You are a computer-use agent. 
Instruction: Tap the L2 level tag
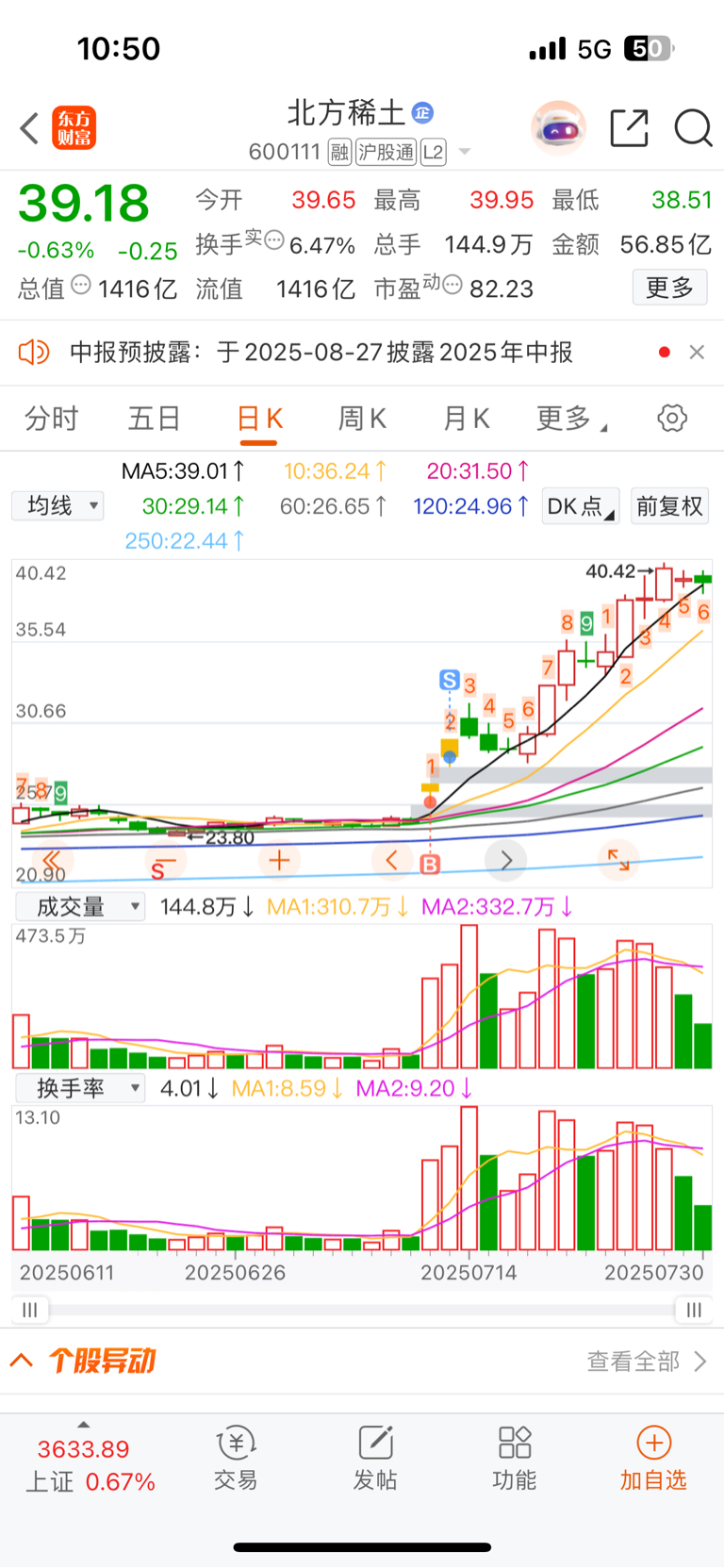(433, 152)
